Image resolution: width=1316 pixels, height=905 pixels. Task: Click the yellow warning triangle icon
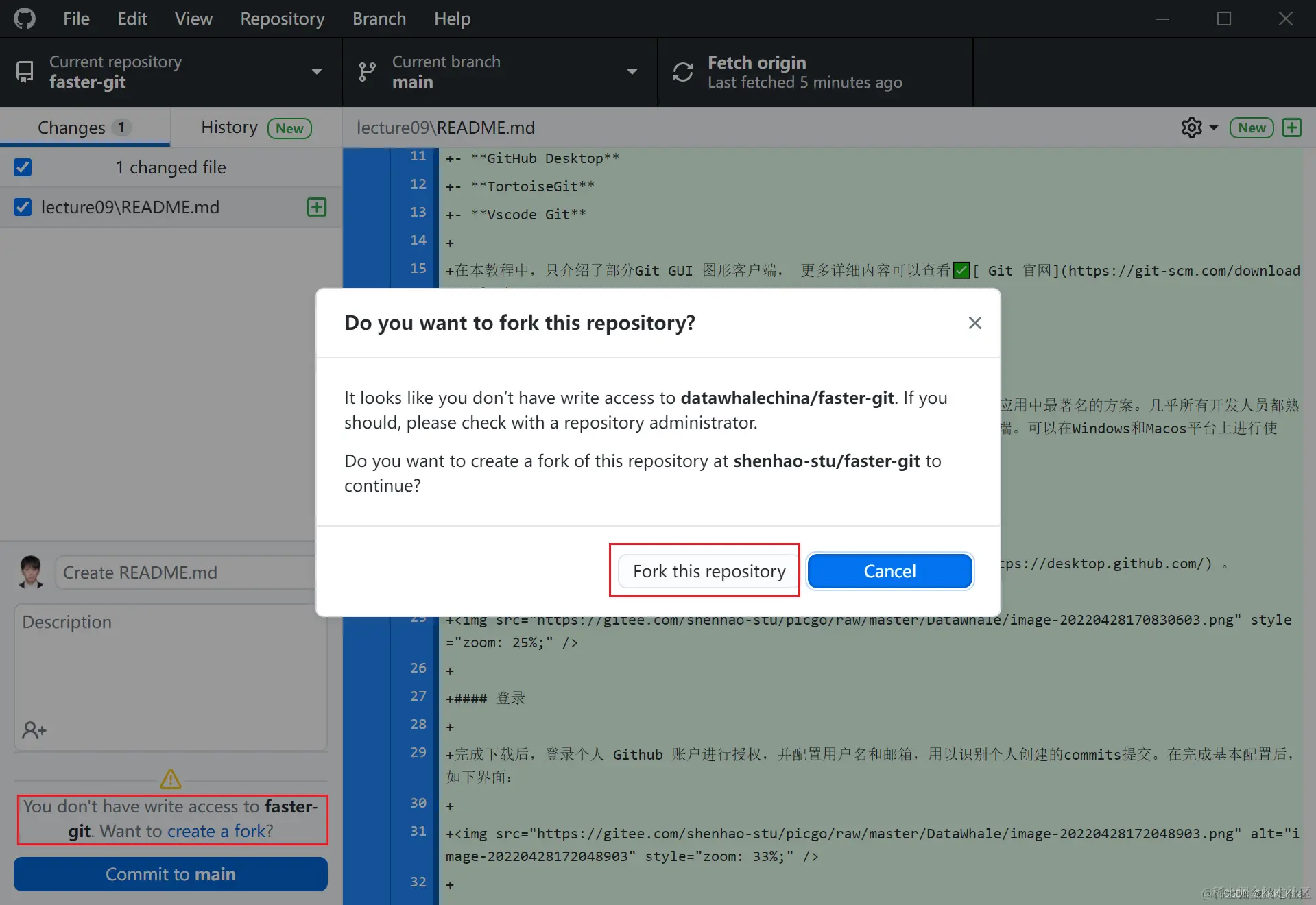171,779
